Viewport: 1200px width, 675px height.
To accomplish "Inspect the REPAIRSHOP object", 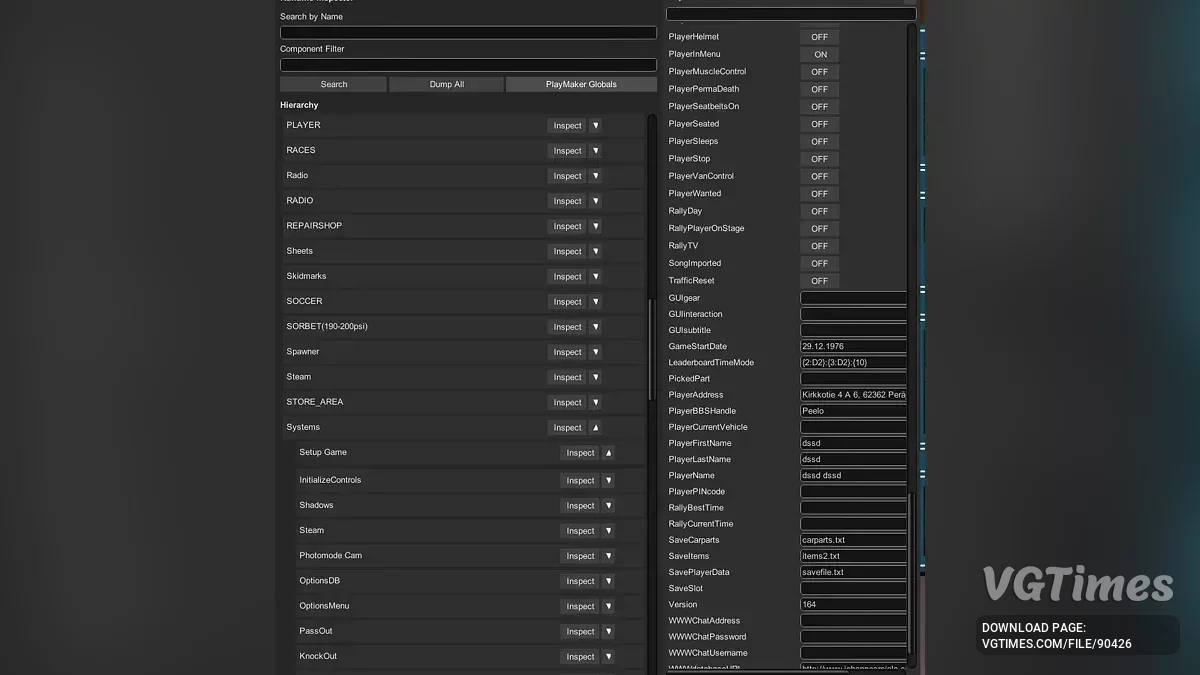I will (x=566, y=226).
